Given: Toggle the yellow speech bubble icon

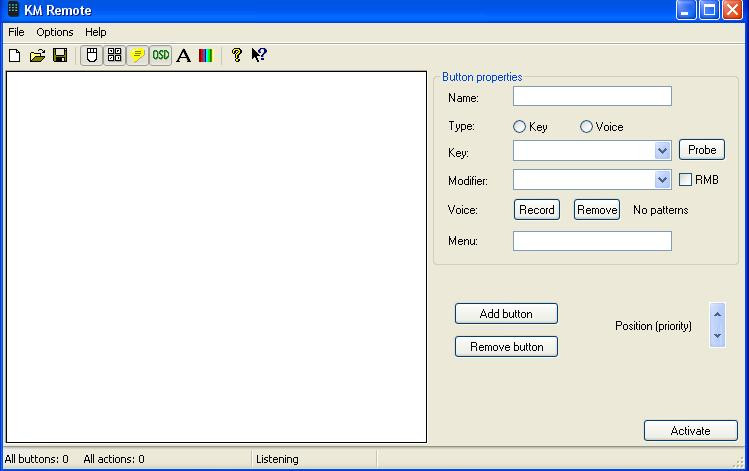Looking at the screenshot, I should point(138,55).
